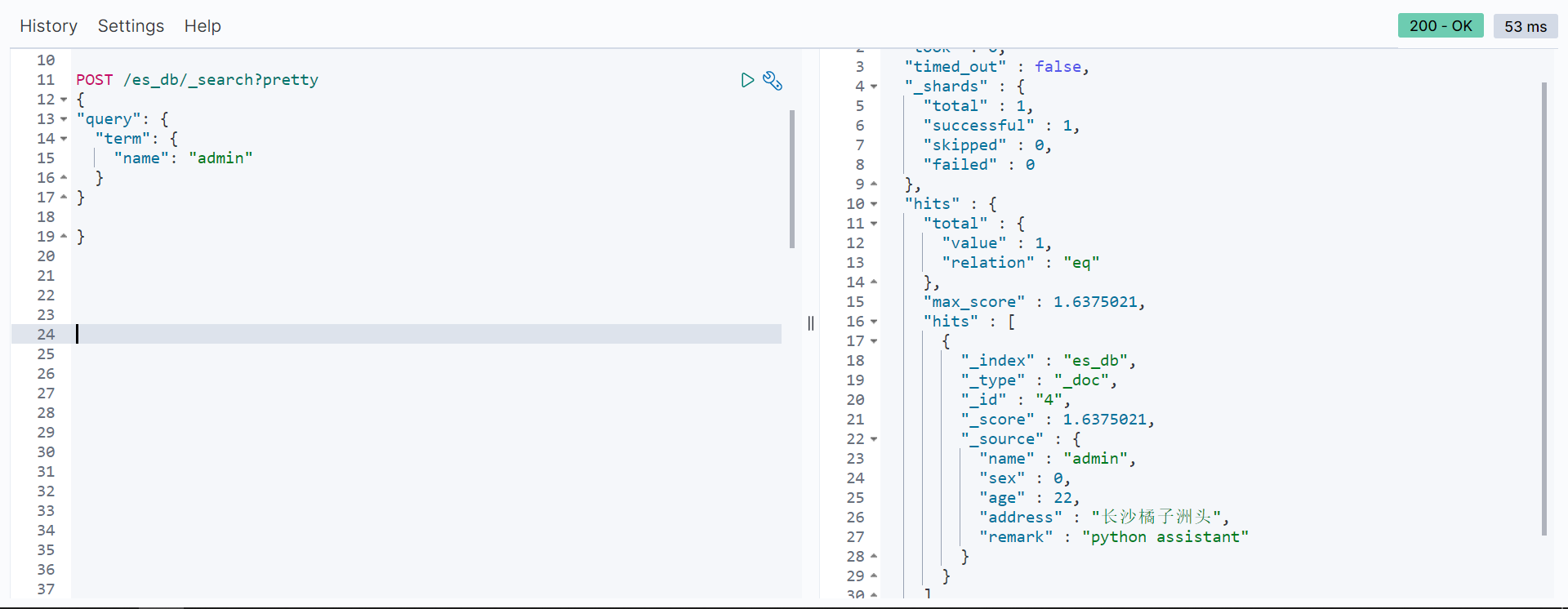
Task: Open the Settings menu
Action: click(x=131, y=26)
